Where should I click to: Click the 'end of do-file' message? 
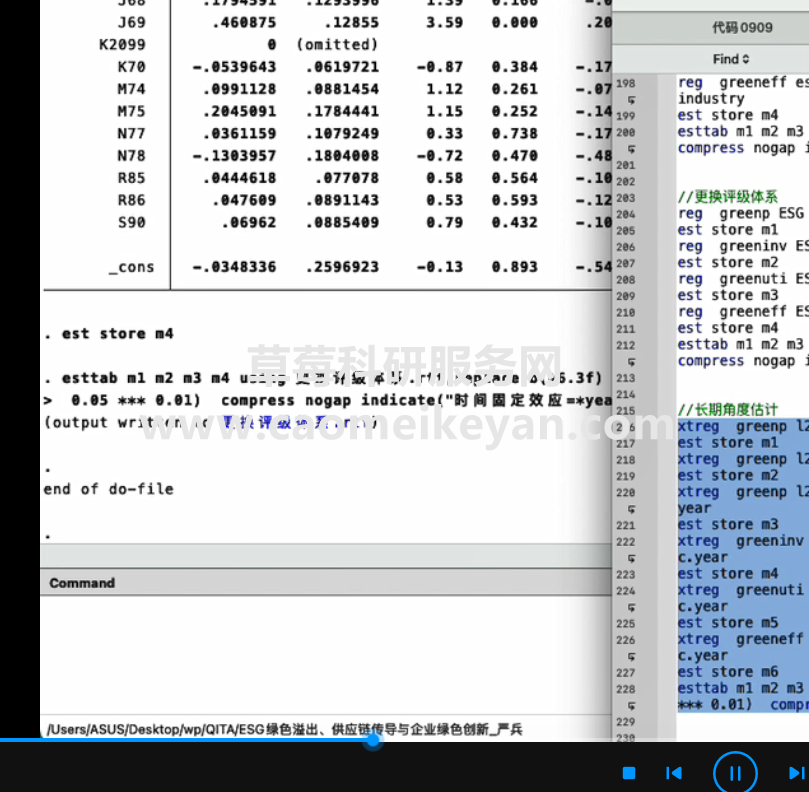click(108, 489)
